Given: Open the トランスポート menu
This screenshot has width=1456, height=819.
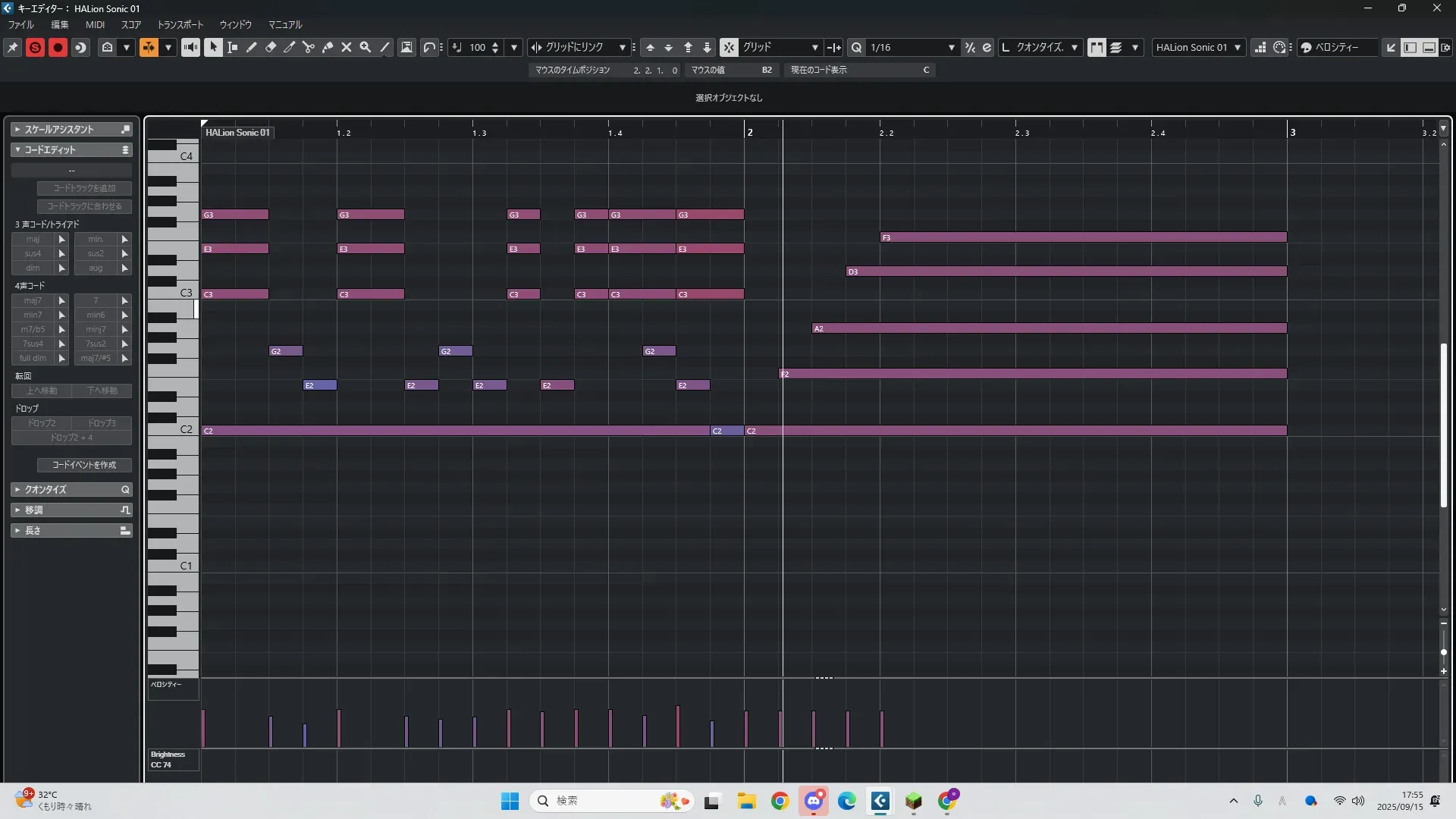Looking at the screenshot, I should [x=180, y=24].
